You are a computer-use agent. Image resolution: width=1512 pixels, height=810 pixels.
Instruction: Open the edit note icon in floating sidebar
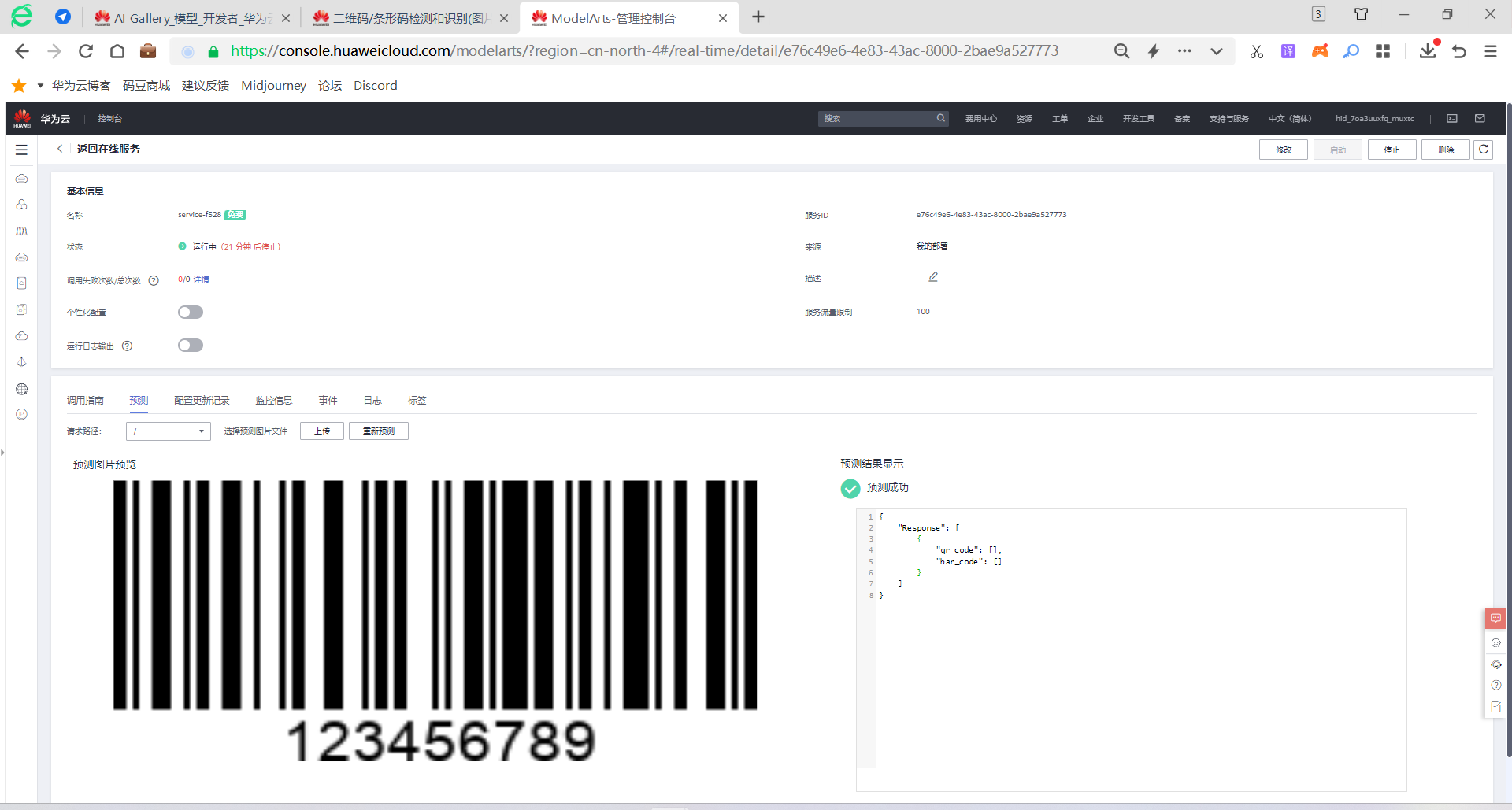pos(1496,707)
